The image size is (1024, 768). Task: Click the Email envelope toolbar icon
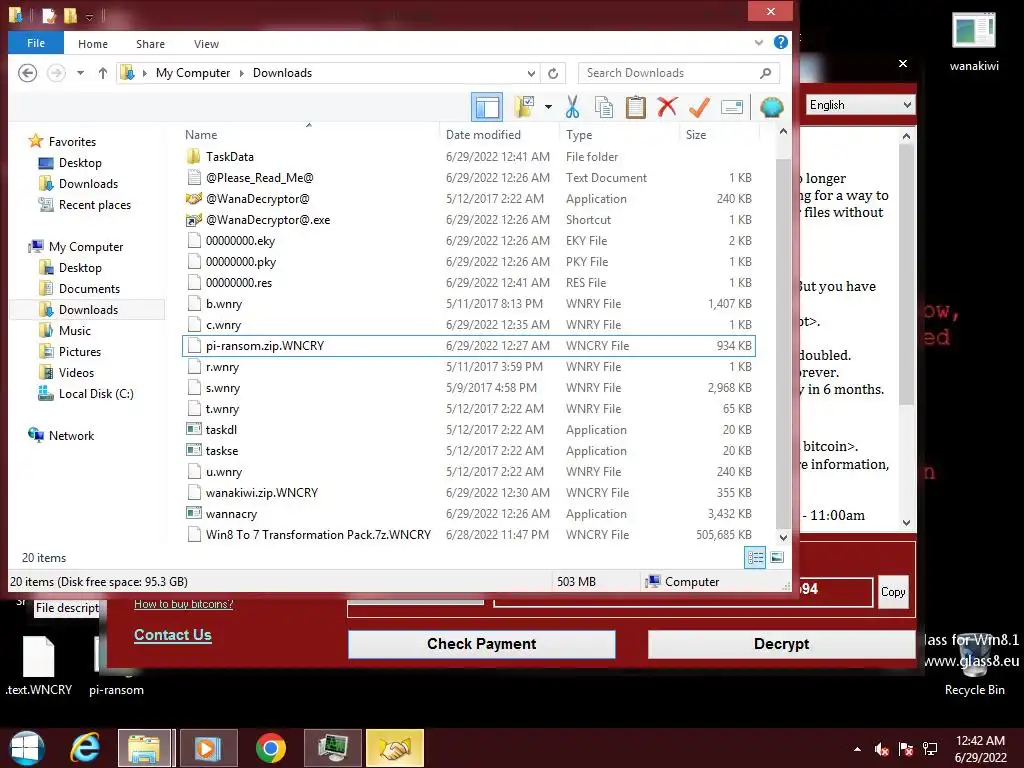[731, 106]
